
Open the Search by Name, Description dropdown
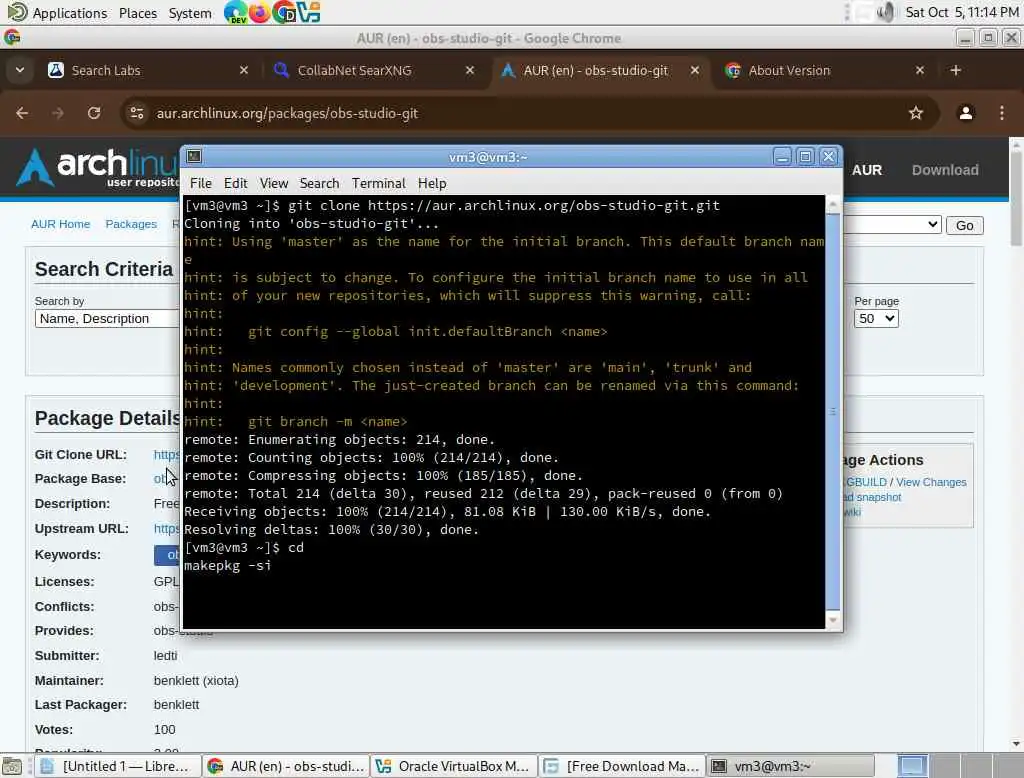107,319
